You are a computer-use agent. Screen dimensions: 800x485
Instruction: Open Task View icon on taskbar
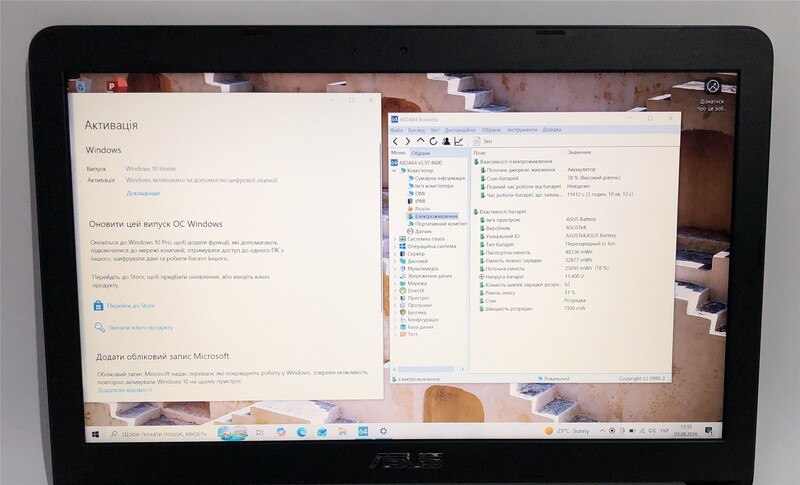(260, 432)
